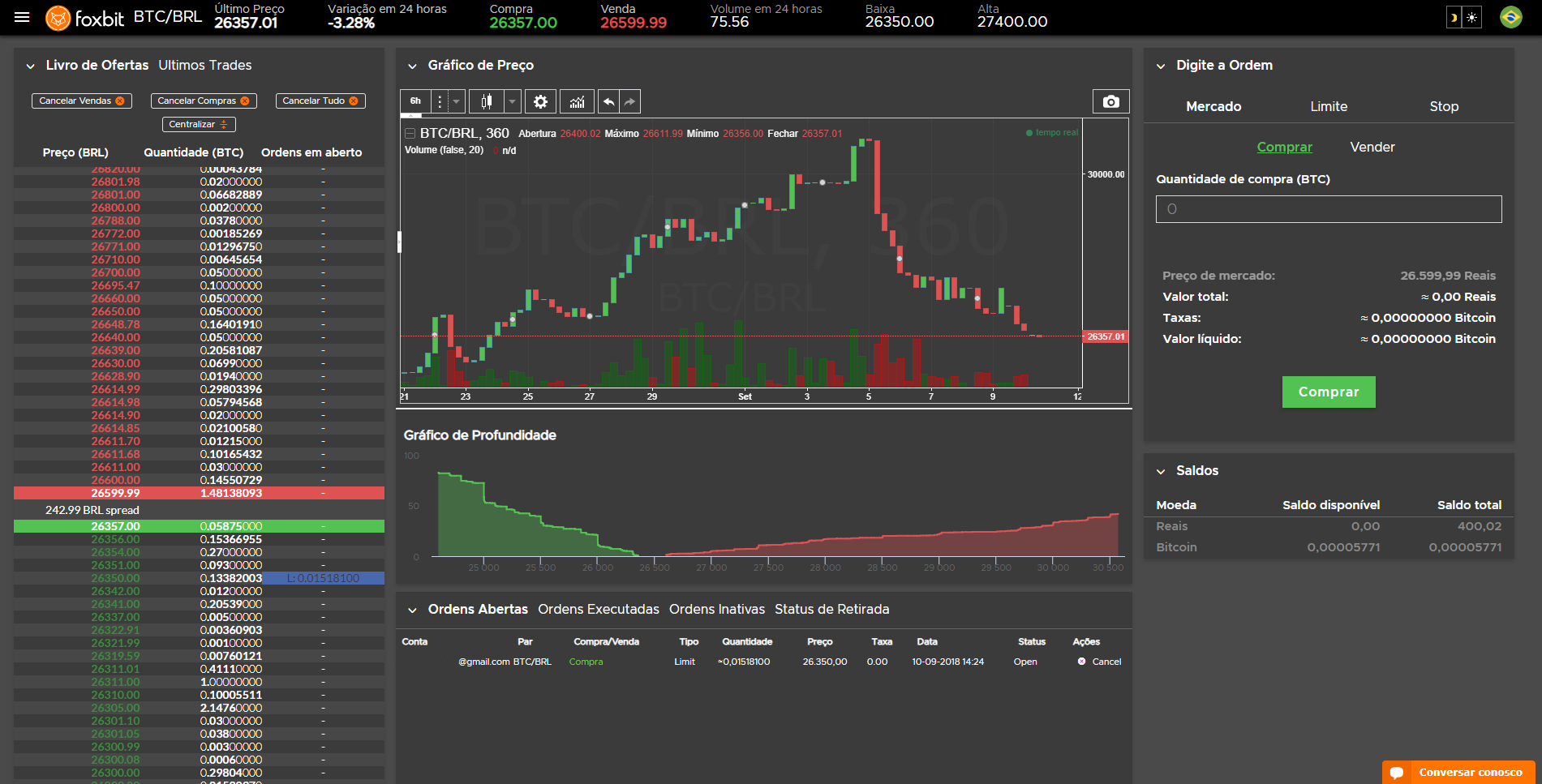Undo last chart action

[608, 101]
